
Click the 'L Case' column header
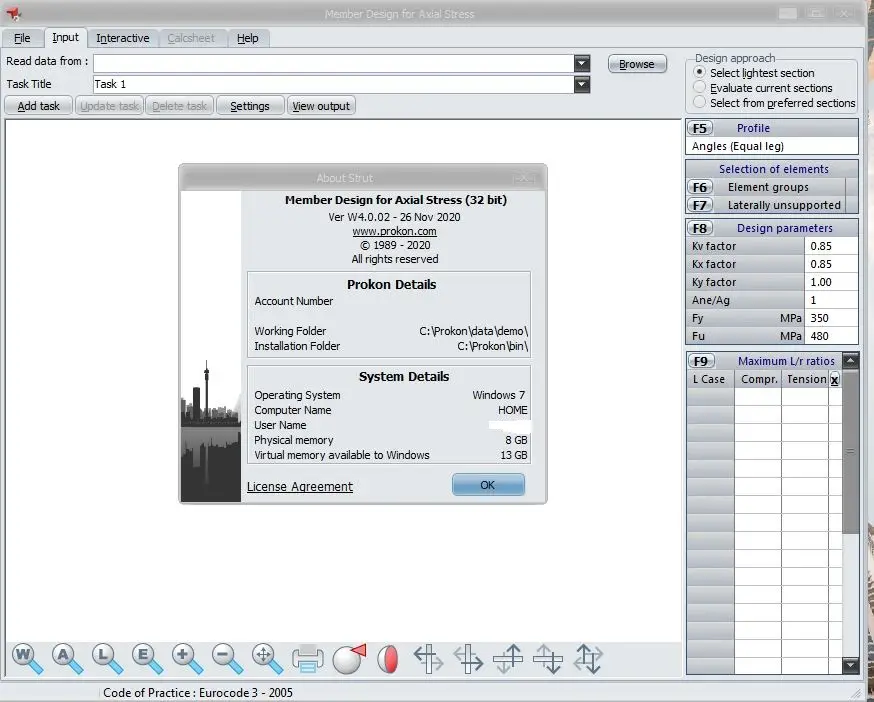tap(709, 379)
